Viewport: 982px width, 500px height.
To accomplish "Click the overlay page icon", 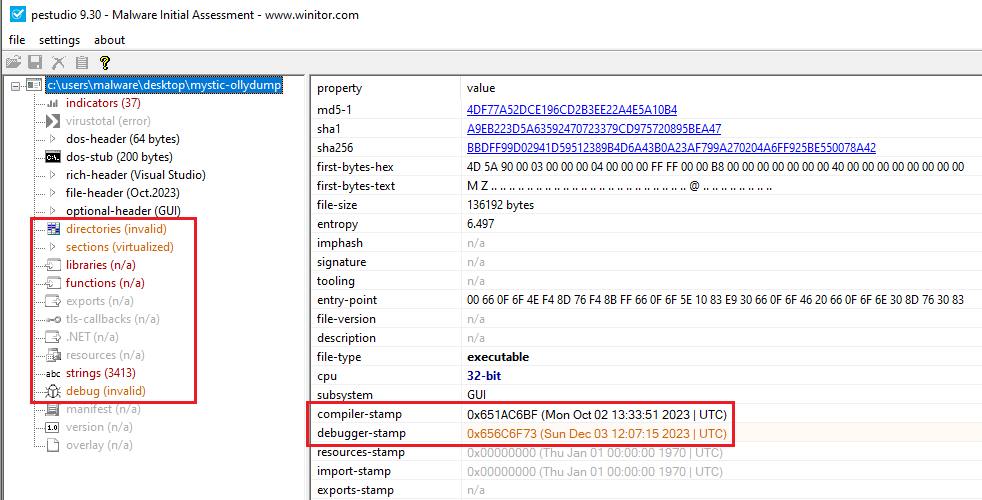I will click(53, 445).
